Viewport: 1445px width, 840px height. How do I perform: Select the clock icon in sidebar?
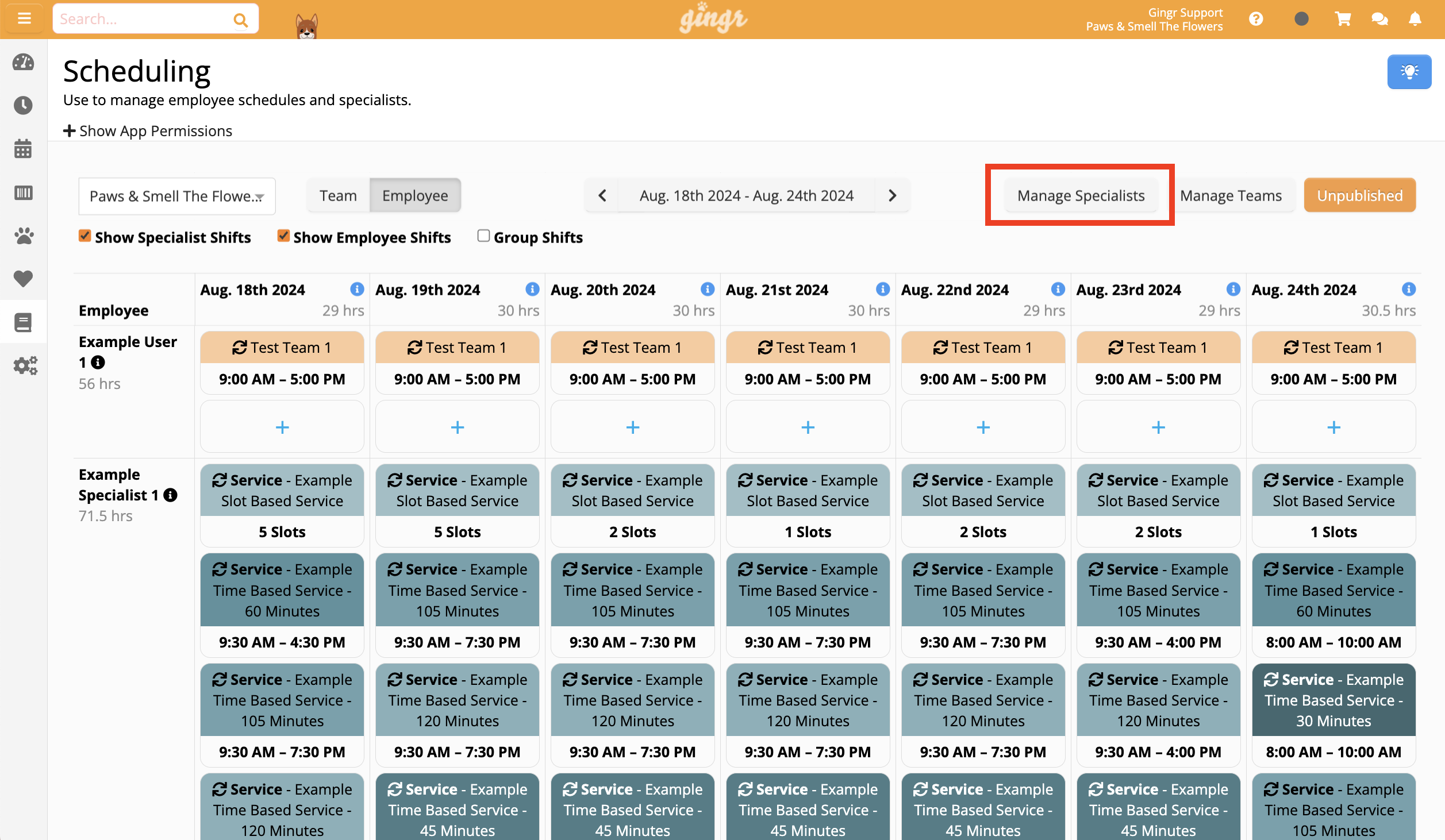(23, 105)
